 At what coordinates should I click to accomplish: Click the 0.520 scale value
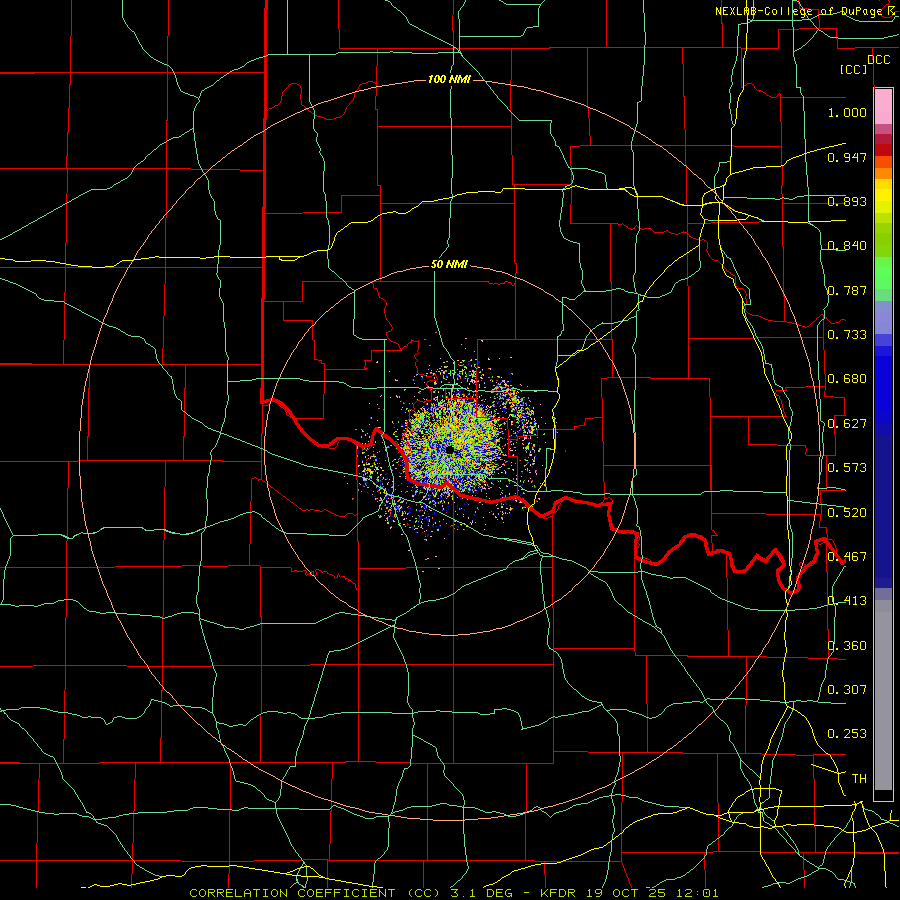(847, 513)
